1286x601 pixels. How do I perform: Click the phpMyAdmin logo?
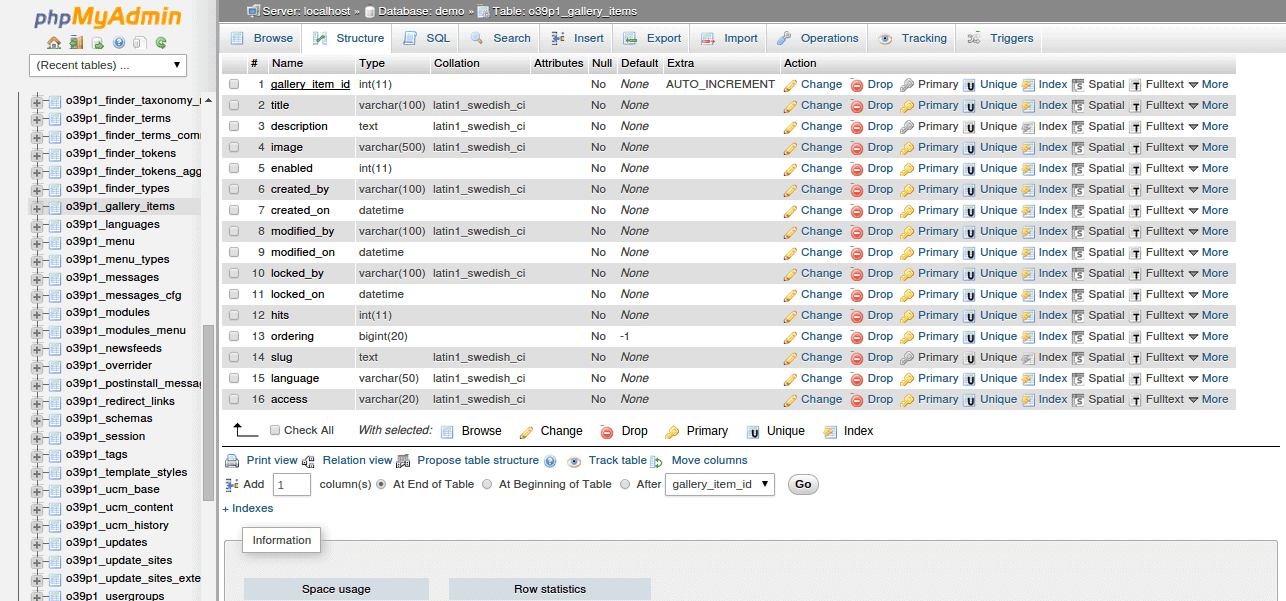[108, 17]
